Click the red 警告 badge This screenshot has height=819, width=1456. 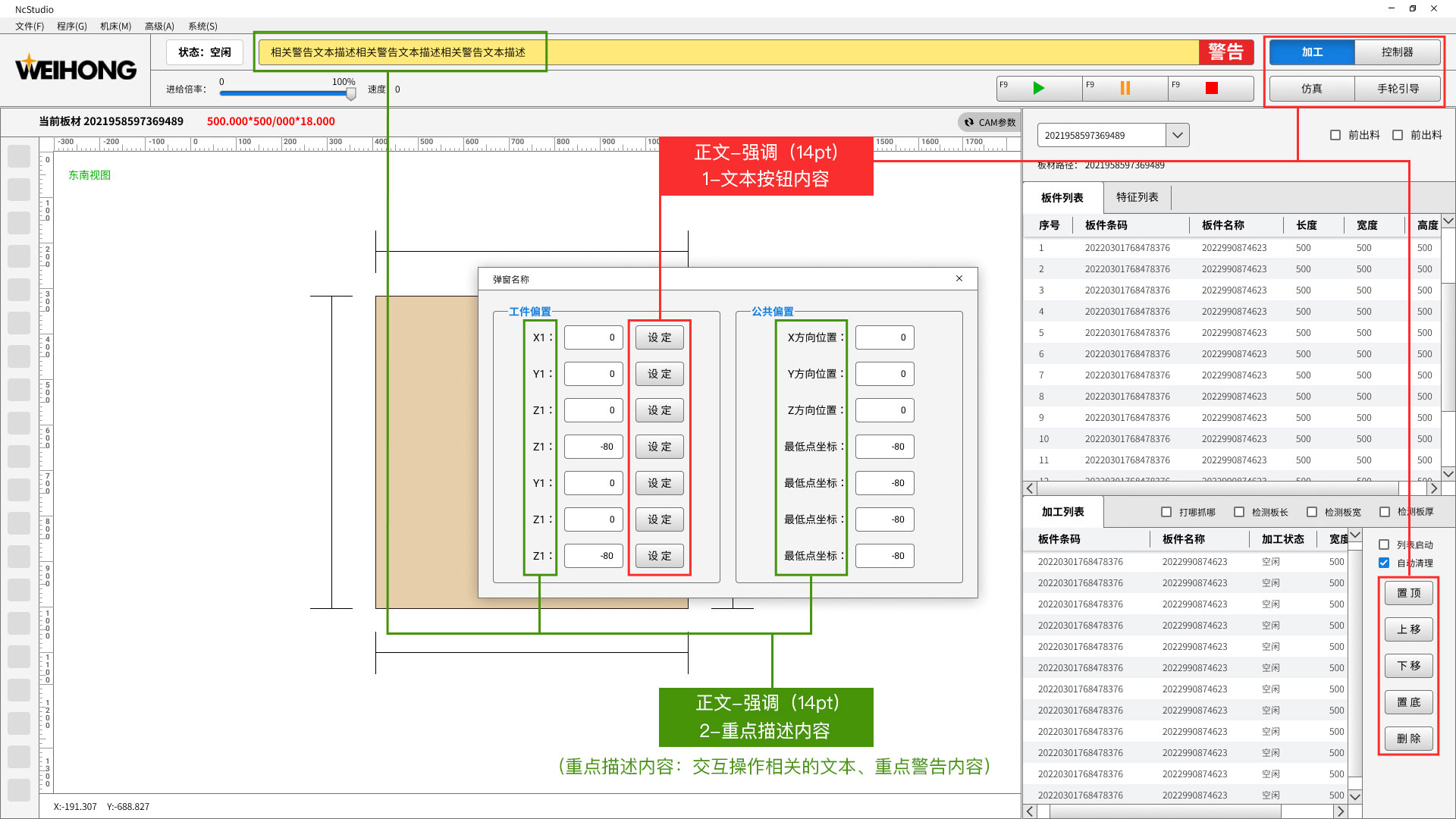[1225, 52]
